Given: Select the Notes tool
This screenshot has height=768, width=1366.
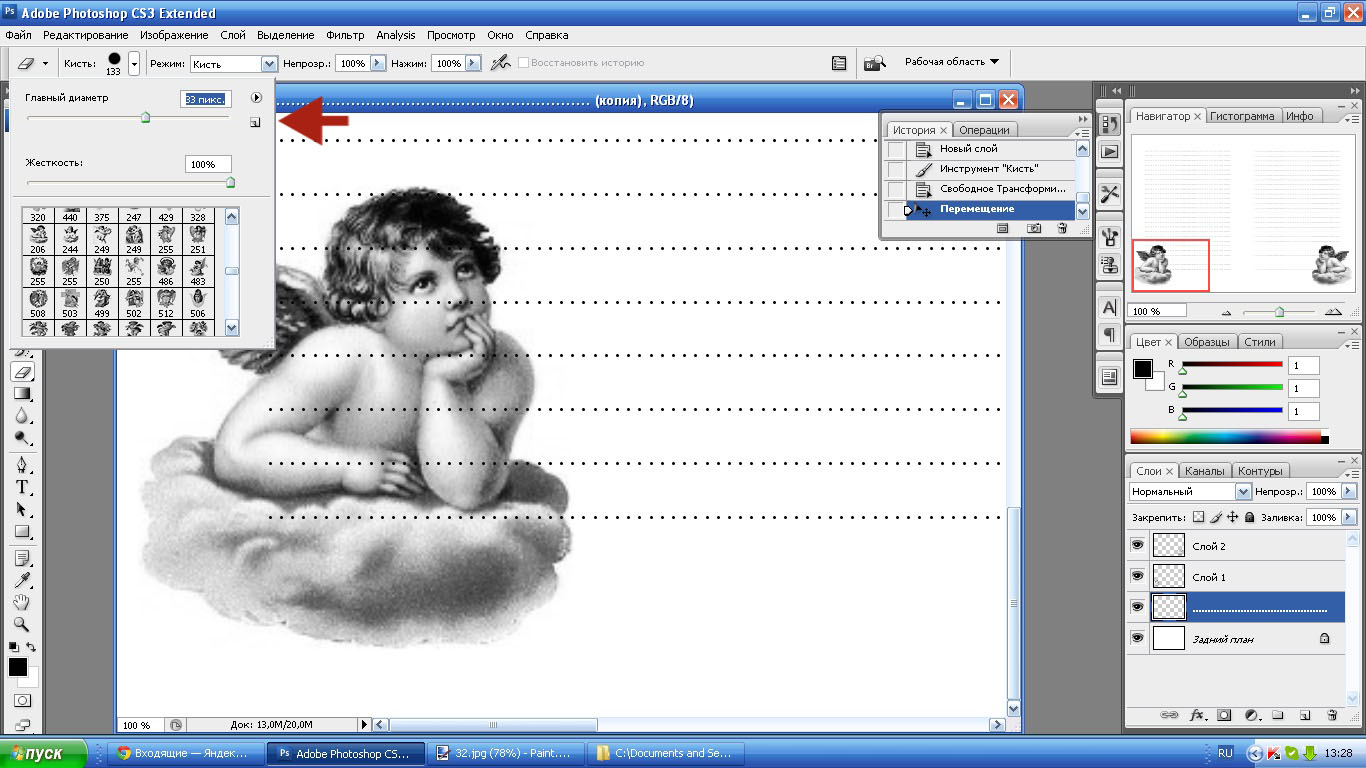Looking at the screenshot, I should click(x=21, y=558).
